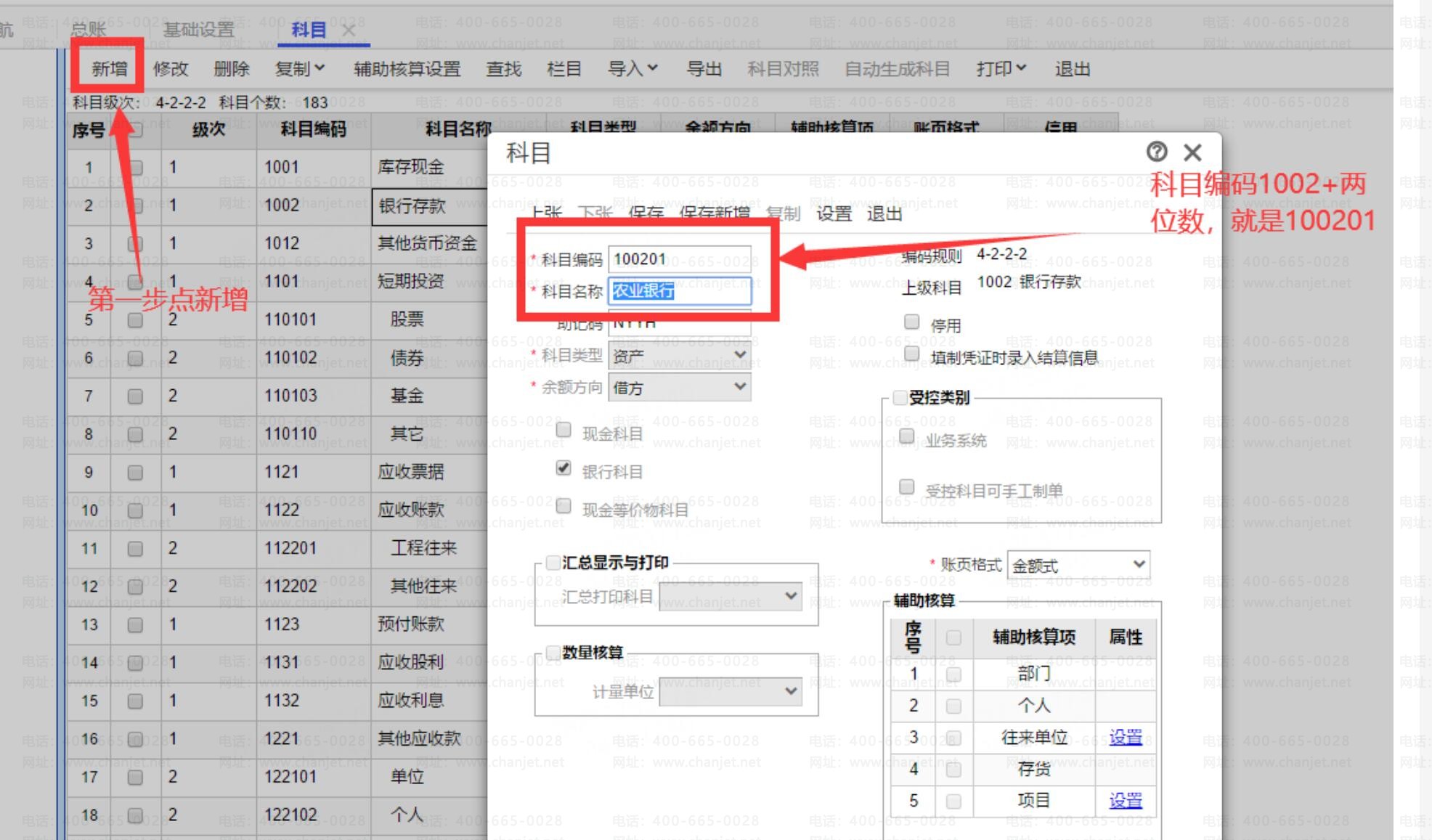Click 退出 in the dialog toolbar
Image resolution: width=1432 pixels, height=840 pixels.
[x=884, y=213]
